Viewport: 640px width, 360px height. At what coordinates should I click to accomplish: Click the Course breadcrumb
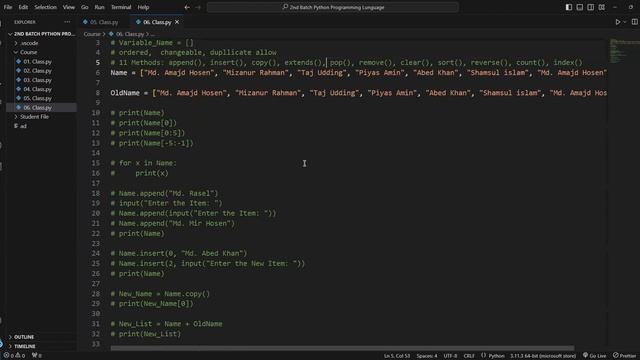92,34
